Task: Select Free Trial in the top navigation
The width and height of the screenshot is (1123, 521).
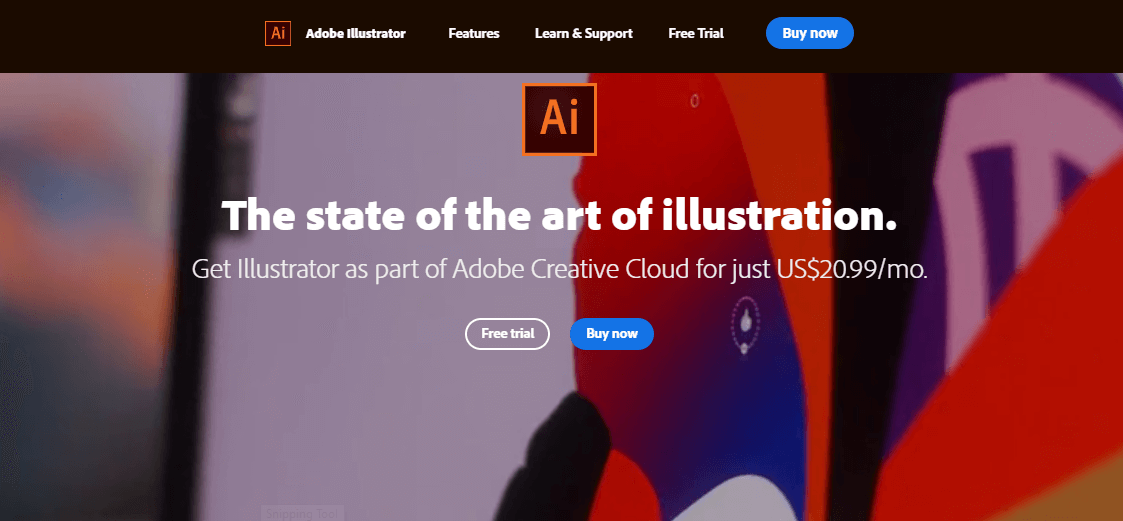Action: click(695, 34)
